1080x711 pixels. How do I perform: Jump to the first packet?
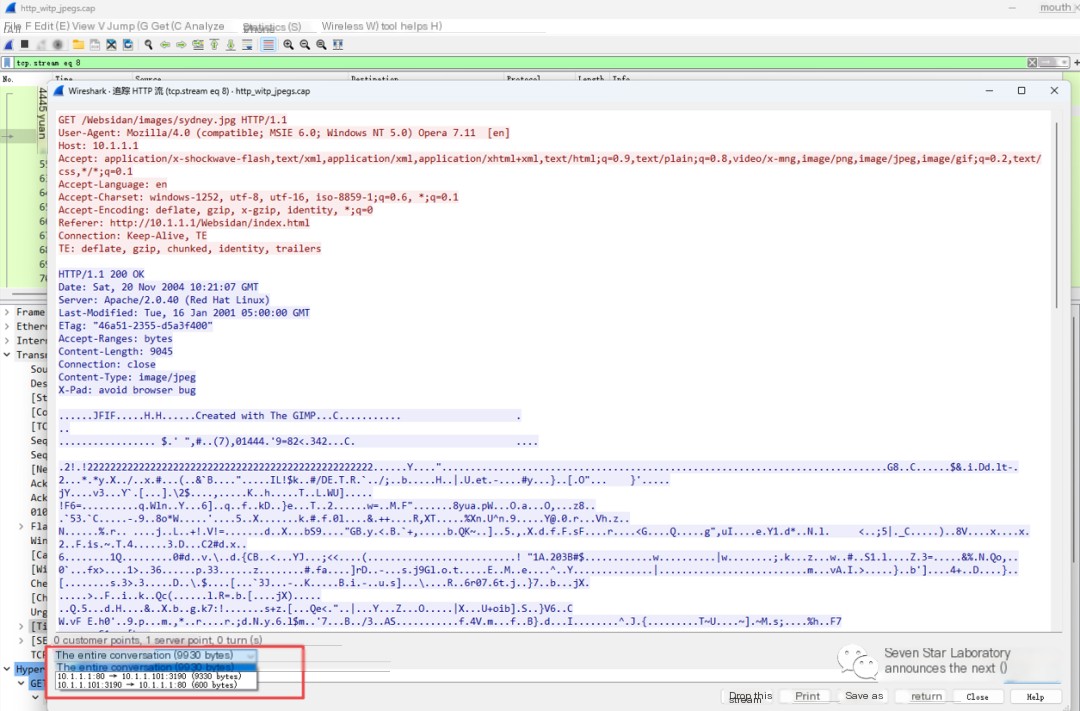214,45
